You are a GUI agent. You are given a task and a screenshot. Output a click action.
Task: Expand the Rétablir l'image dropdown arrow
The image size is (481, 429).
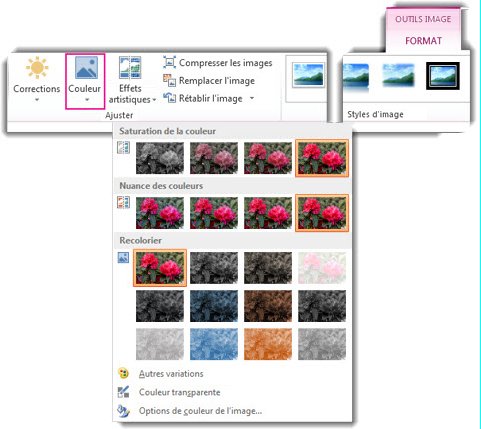[x=252, y=98]
